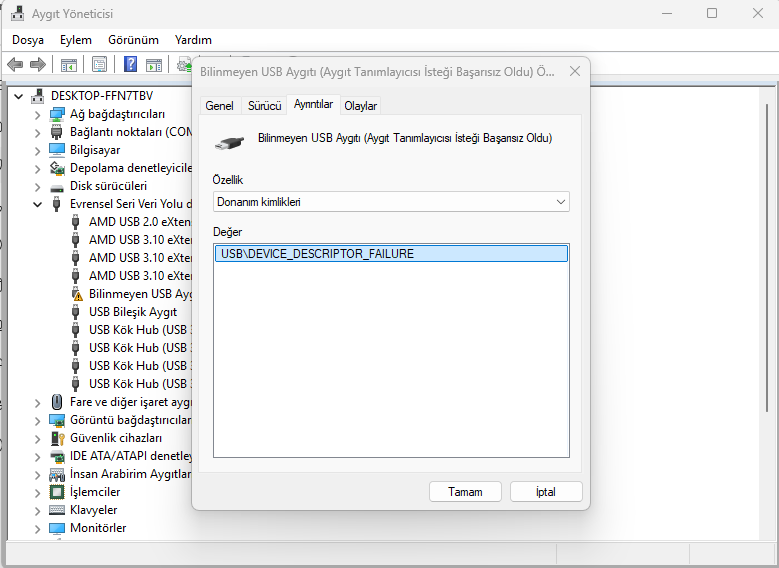Click the Klavyeler keyboard icon
The image size is (779, 568).
point(57,510)
